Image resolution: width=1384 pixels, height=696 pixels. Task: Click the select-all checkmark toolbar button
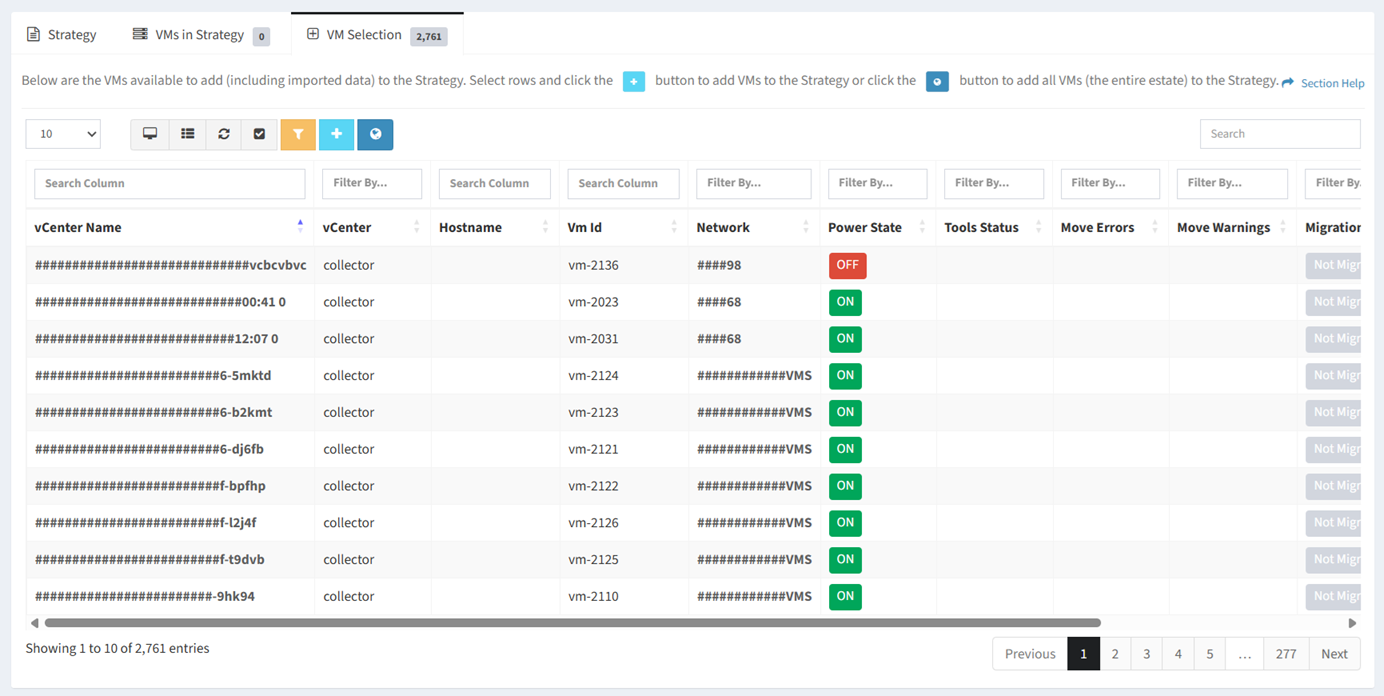pyautogui.click(x=260, y=134)
